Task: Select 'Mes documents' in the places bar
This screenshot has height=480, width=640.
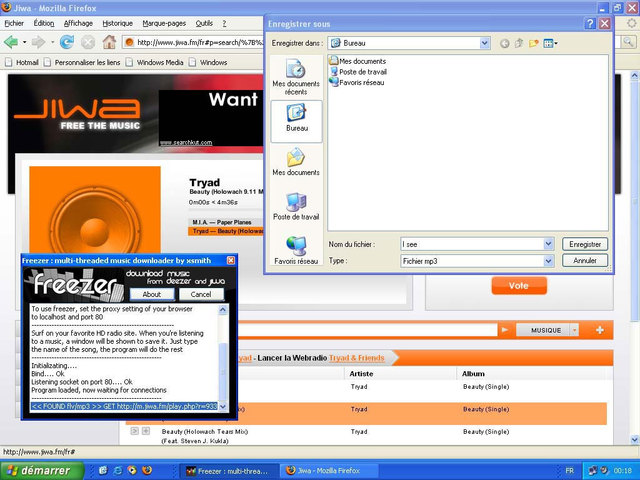Action: (296, 162)
